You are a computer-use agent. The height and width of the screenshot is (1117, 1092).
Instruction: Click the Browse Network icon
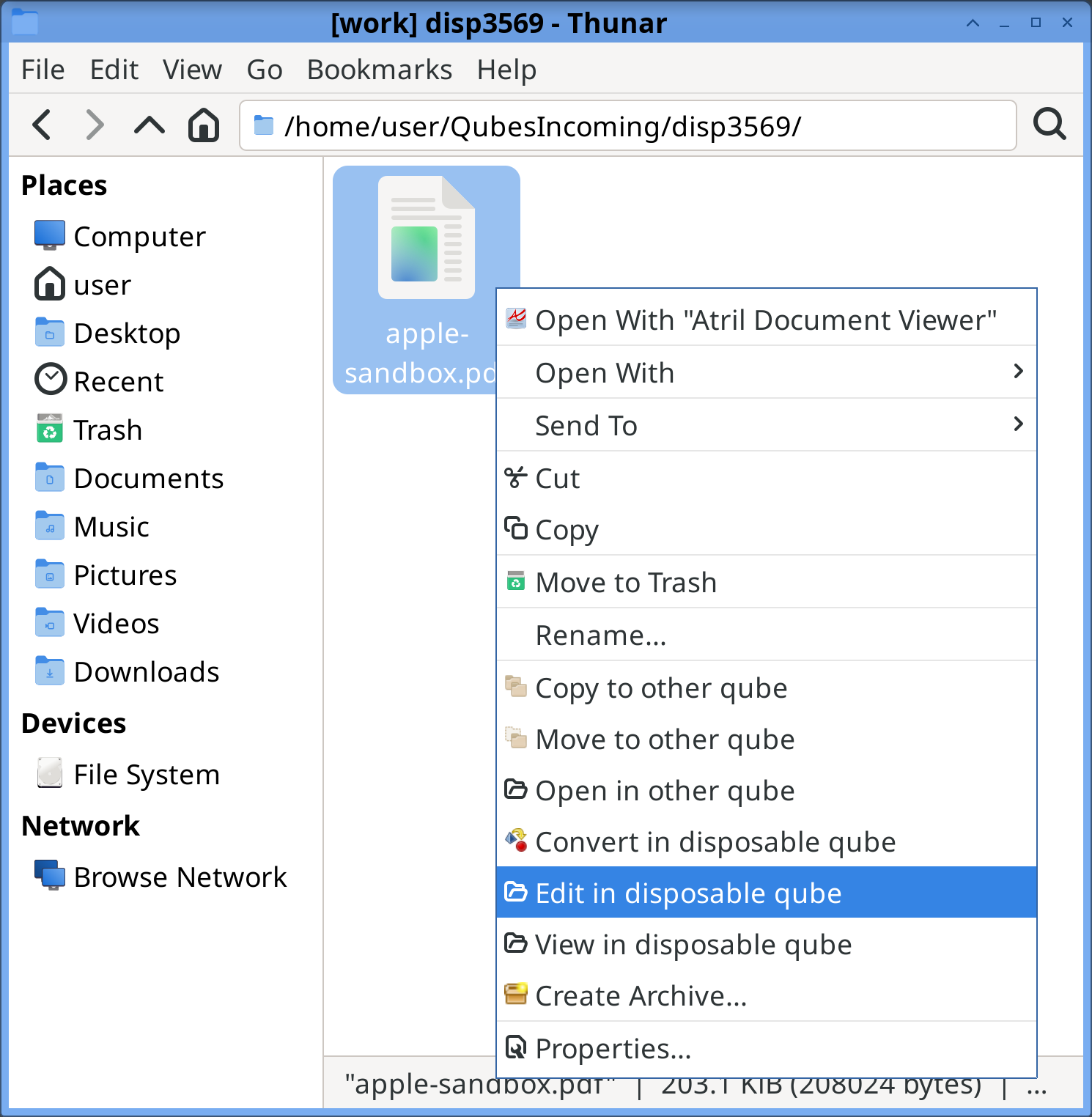(49, 877)
